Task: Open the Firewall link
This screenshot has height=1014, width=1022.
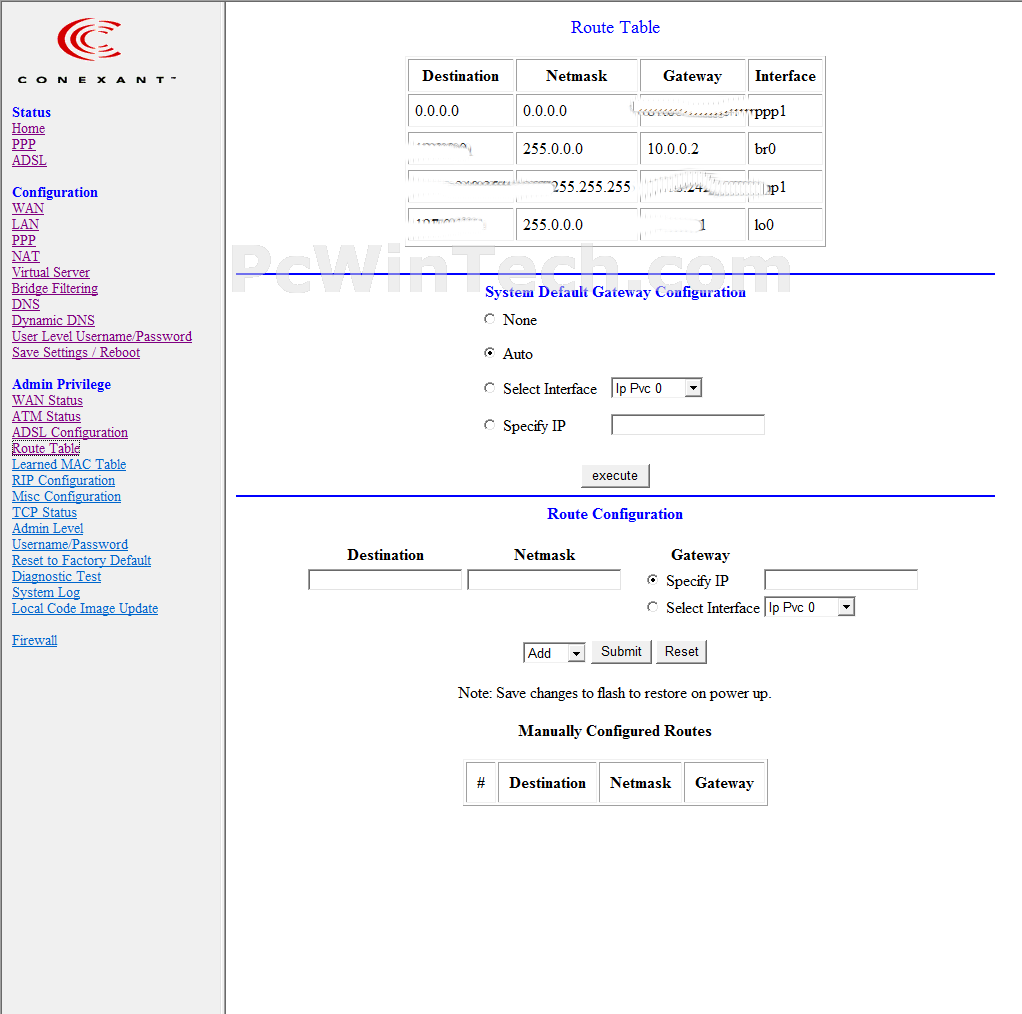Action: point(35,640)
